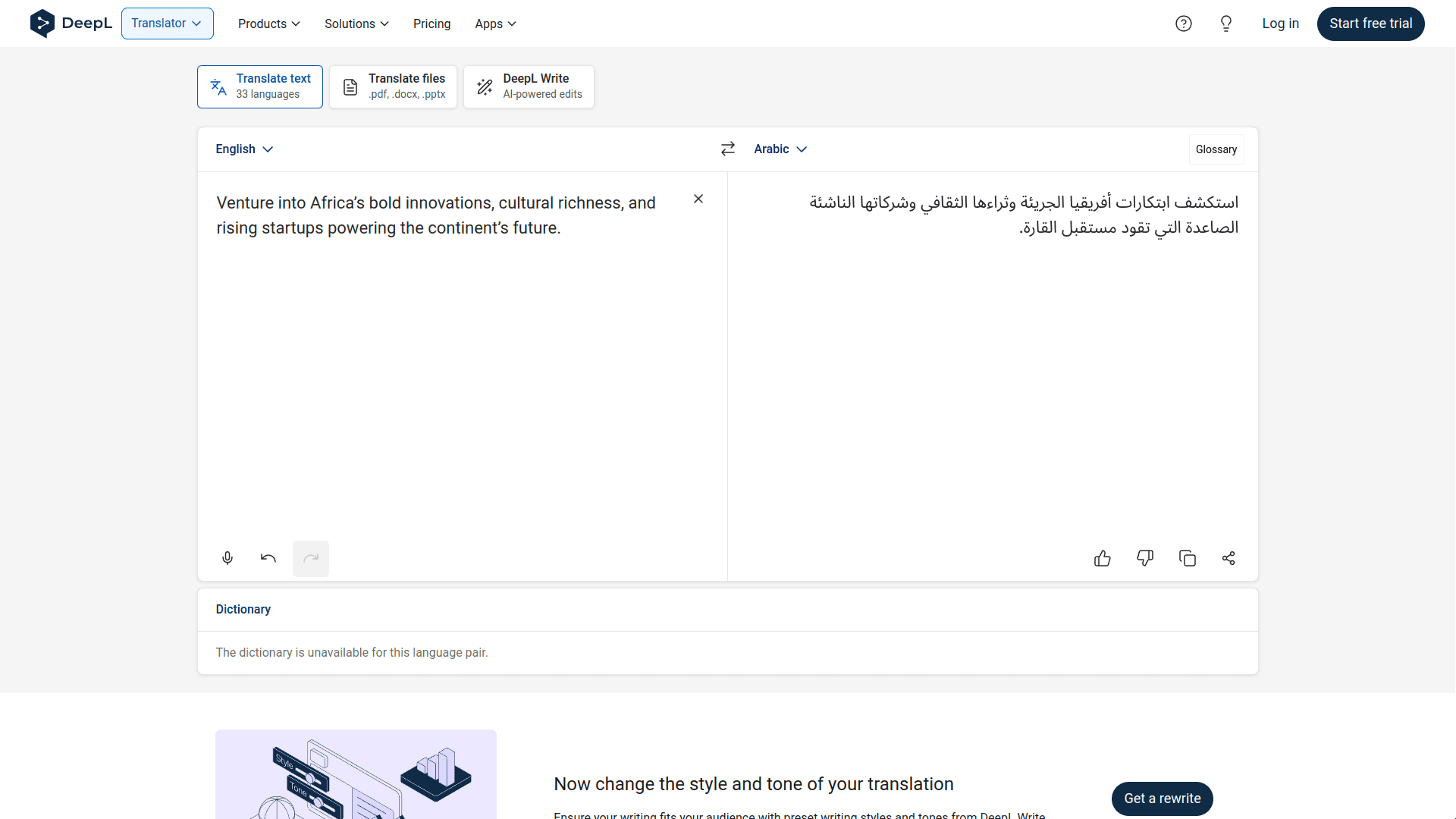Clear the source text with X
The height and width of the screenshot is (819, 1456).
click(x=698, y=199)
